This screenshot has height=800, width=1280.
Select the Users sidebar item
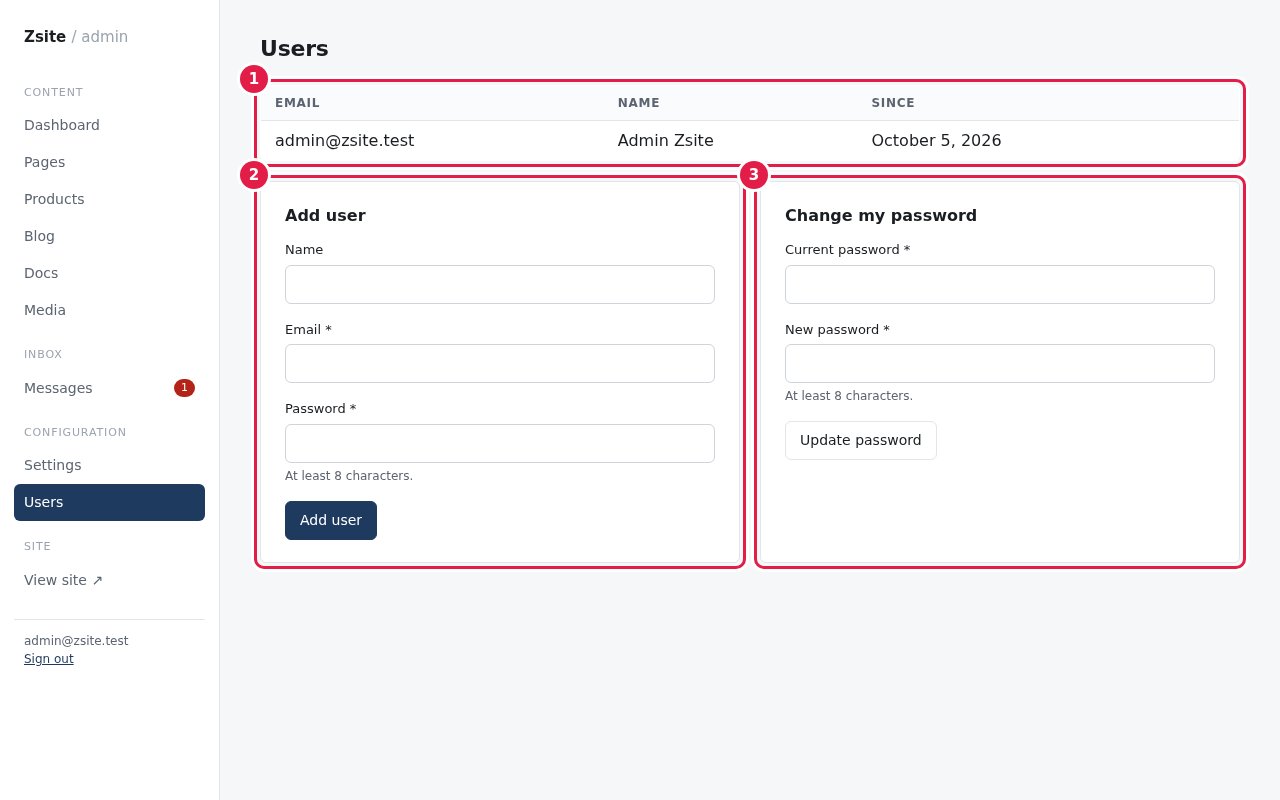click(109, 502)
